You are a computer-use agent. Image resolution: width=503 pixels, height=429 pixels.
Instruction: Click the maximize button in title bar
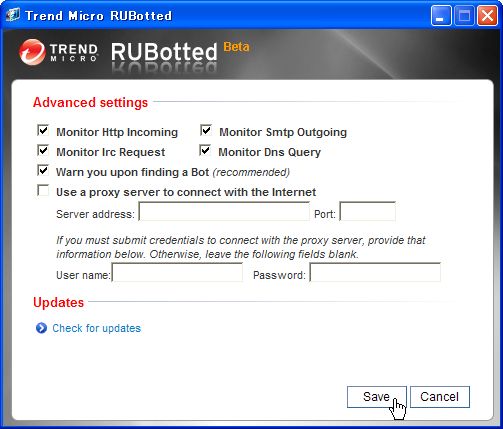[x=464, y=15]
